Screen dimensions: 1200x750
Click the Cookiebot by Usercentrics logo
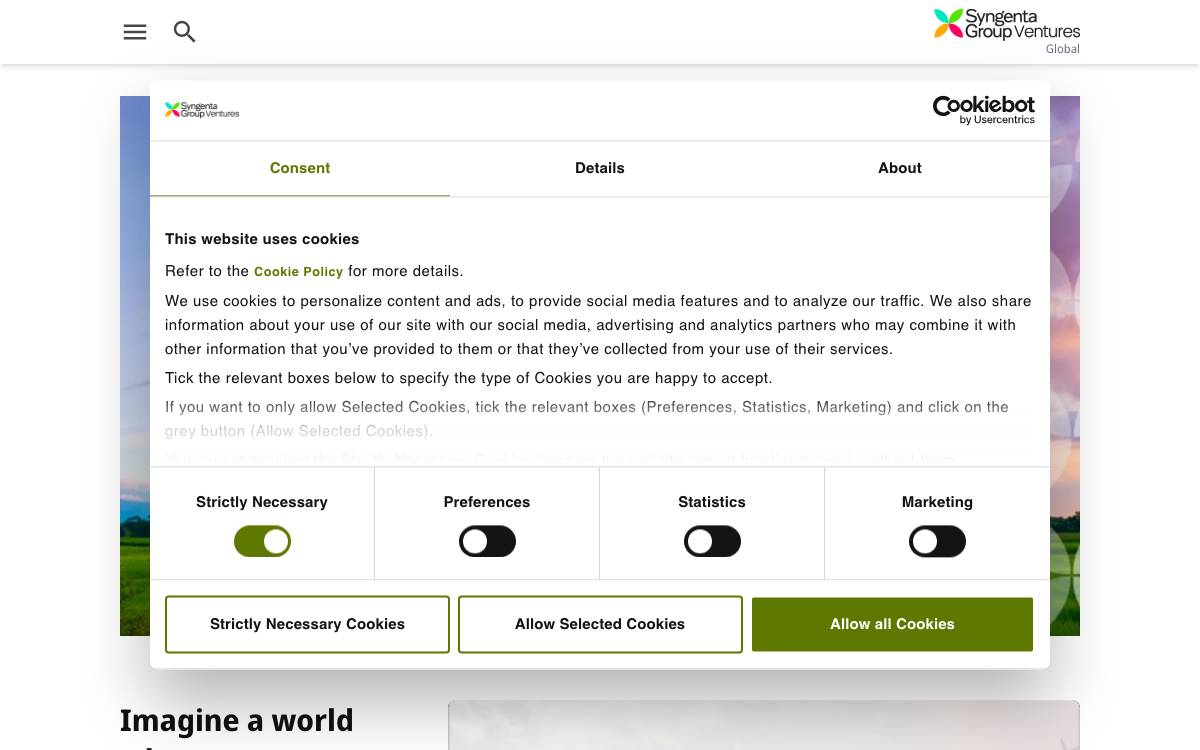983,110
